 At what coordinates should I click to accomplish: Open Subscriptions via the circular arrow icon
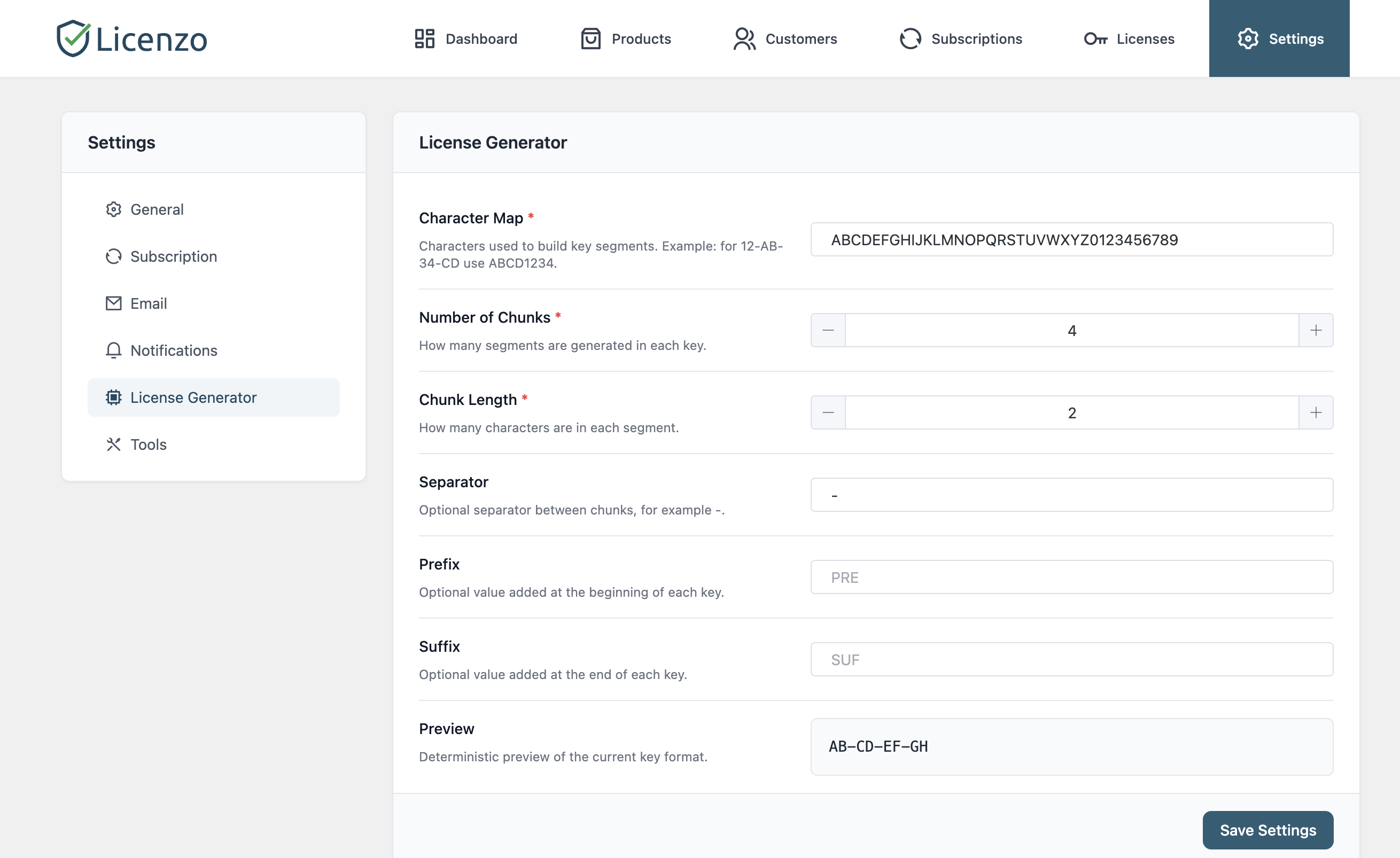click(x=910, y=38)
